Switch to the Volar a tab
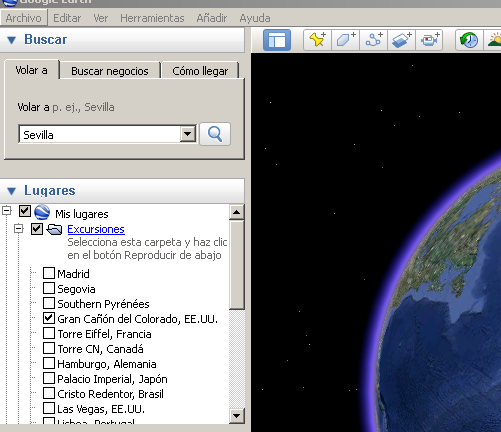The height and width of the screenshot is (432, 501). (32, 70)
